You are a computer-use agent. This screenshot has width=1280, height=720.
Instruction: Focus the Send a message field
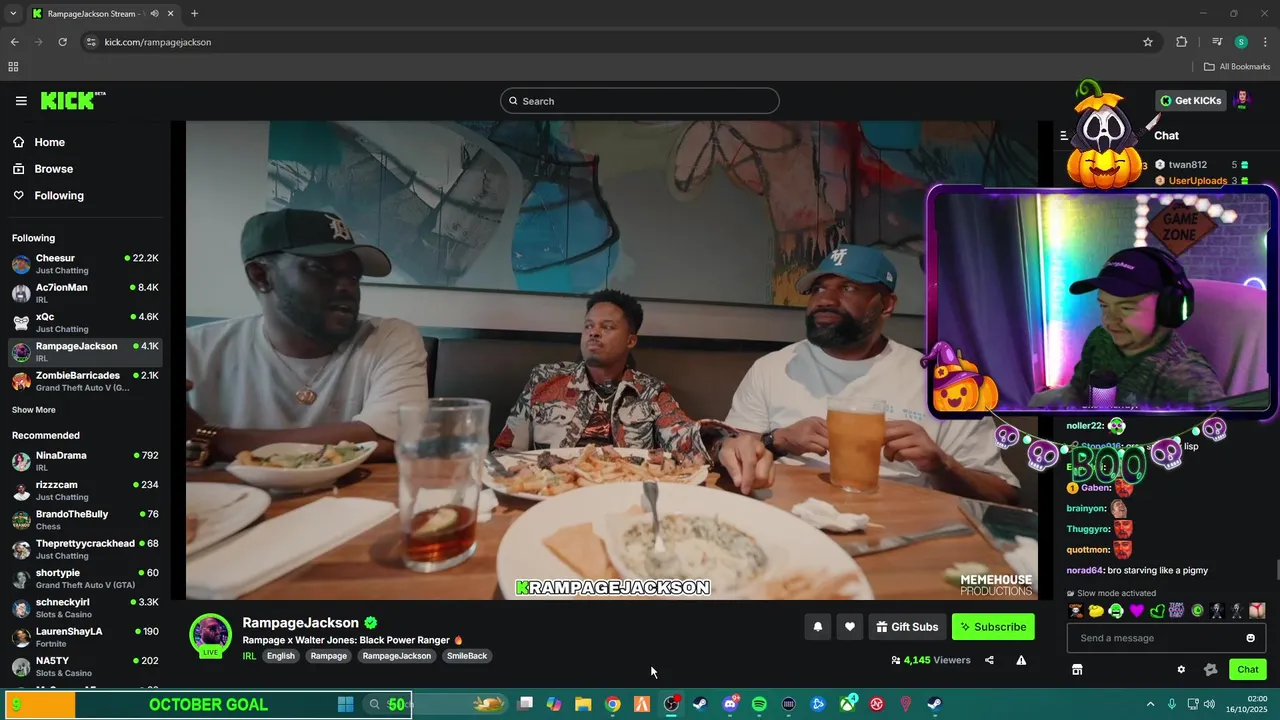click(1166, 638)
